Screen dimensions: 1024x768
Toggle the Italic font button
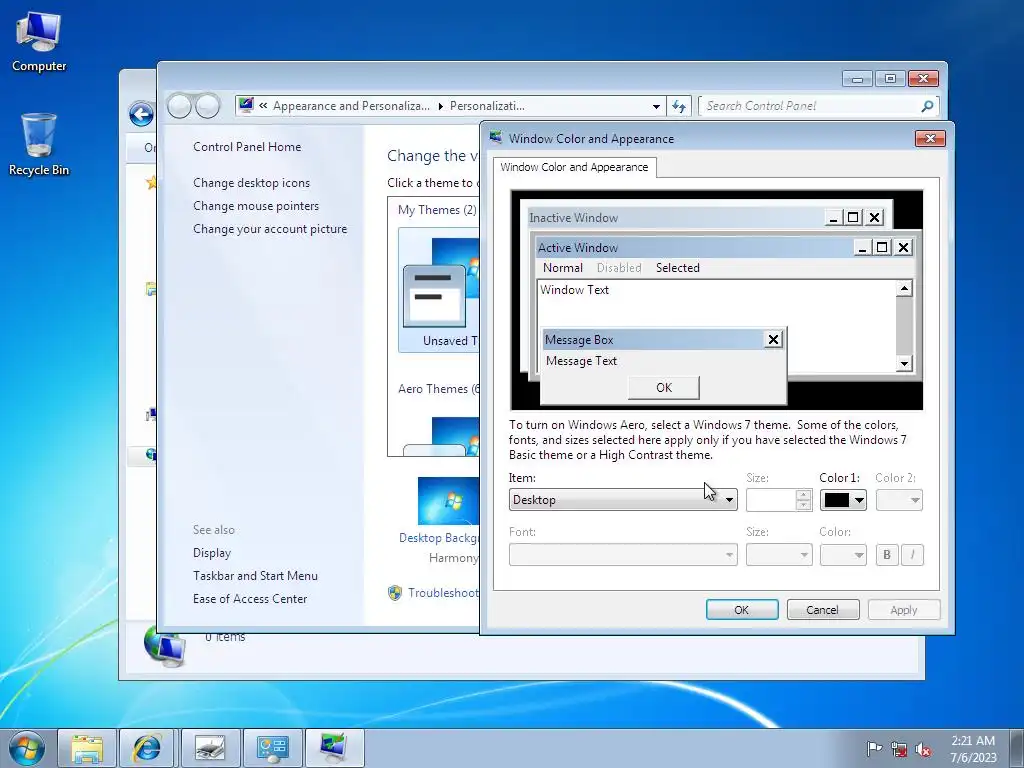[912, 554]
